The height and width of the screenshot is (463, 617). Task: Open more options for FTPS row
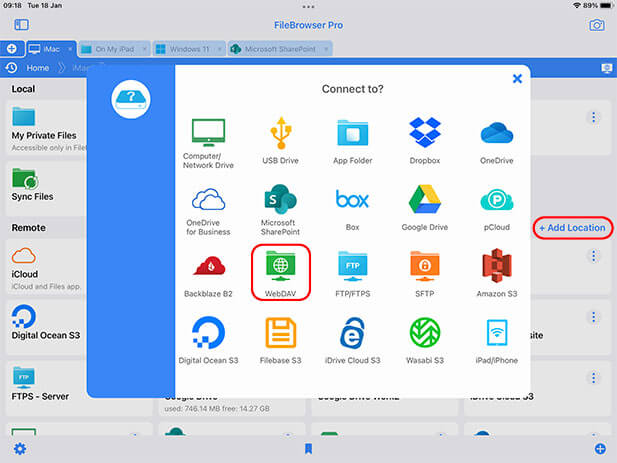tap(593, 378)
